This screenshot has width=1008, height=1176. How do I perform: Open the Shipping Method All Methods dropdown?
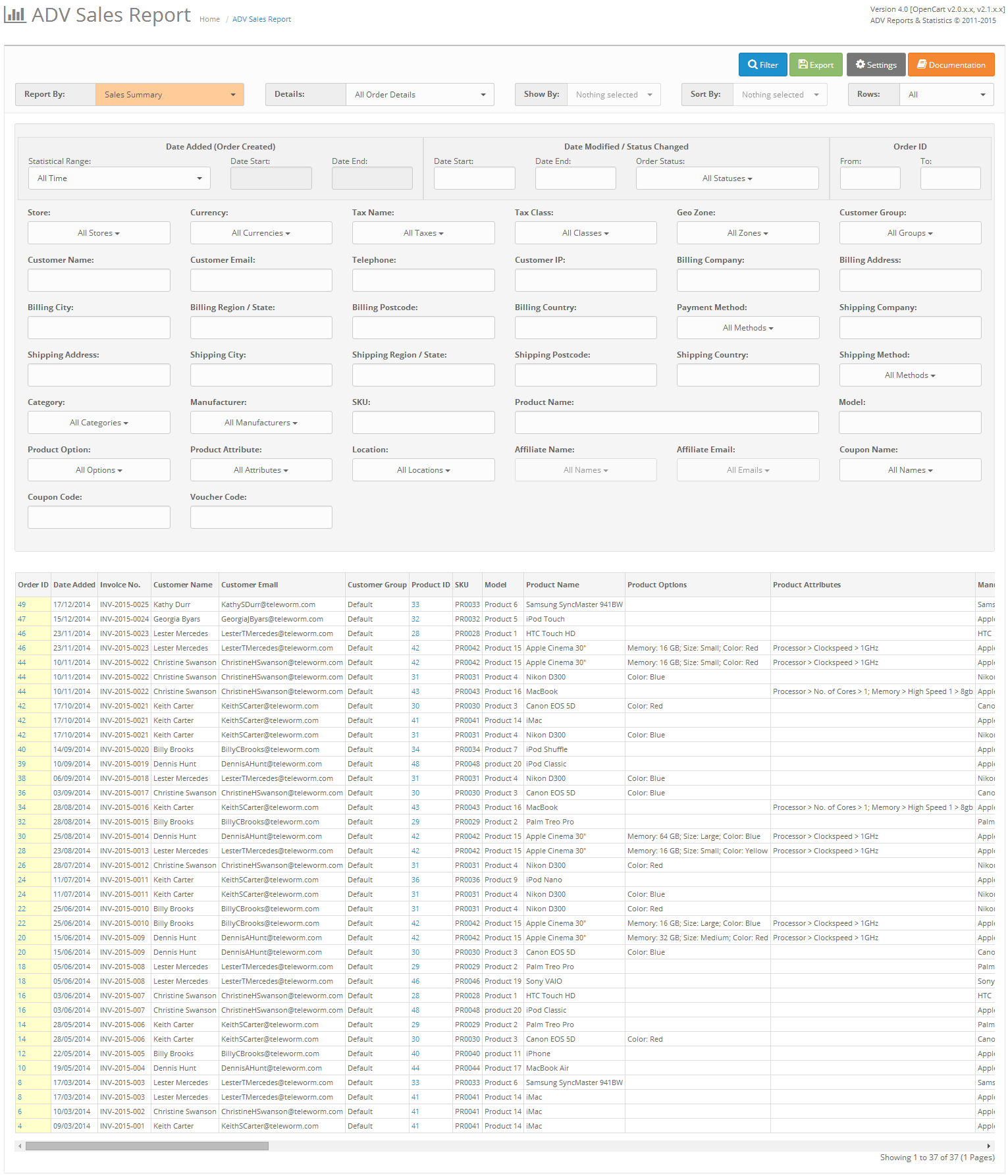pyautogui.click(x=910, y=375)
